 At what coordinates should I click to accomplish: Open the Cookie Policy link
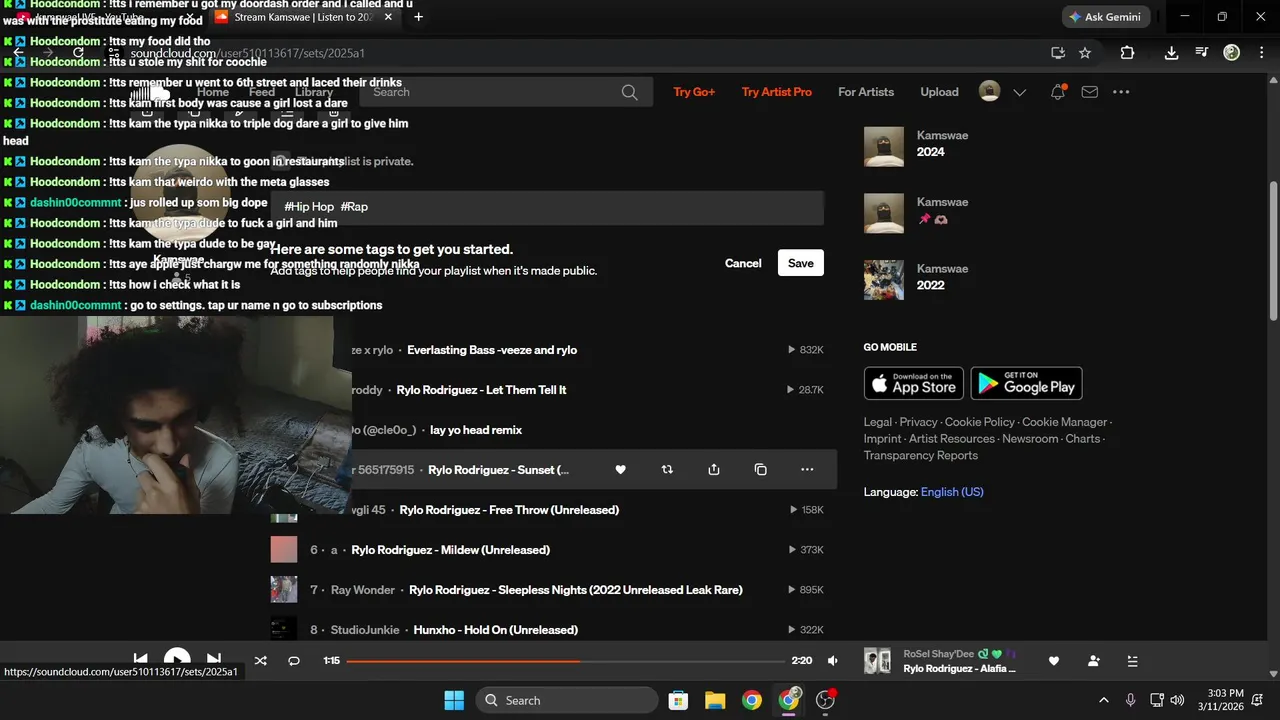coord(980,422)
